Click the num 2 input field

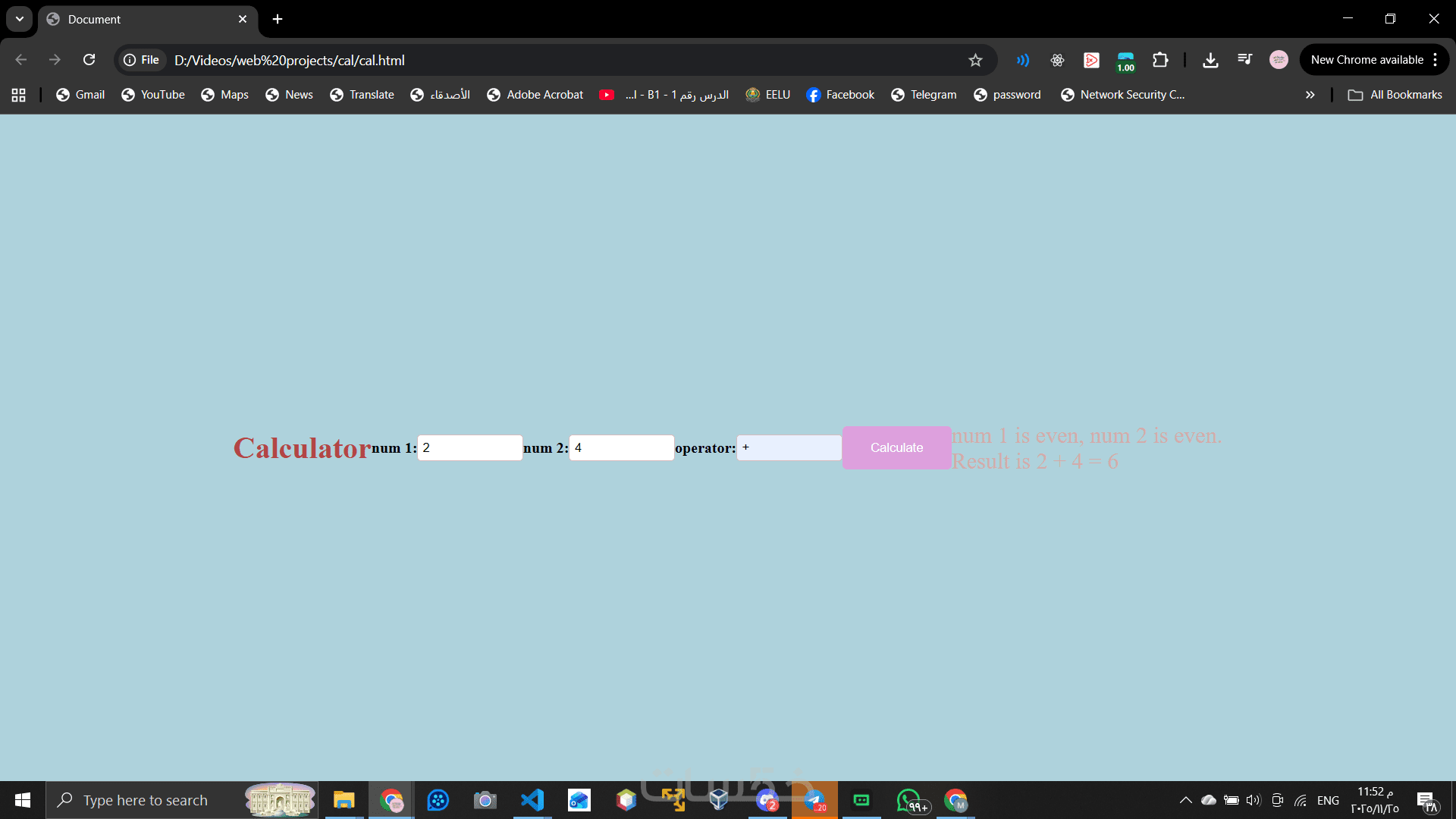pos(621,447)
